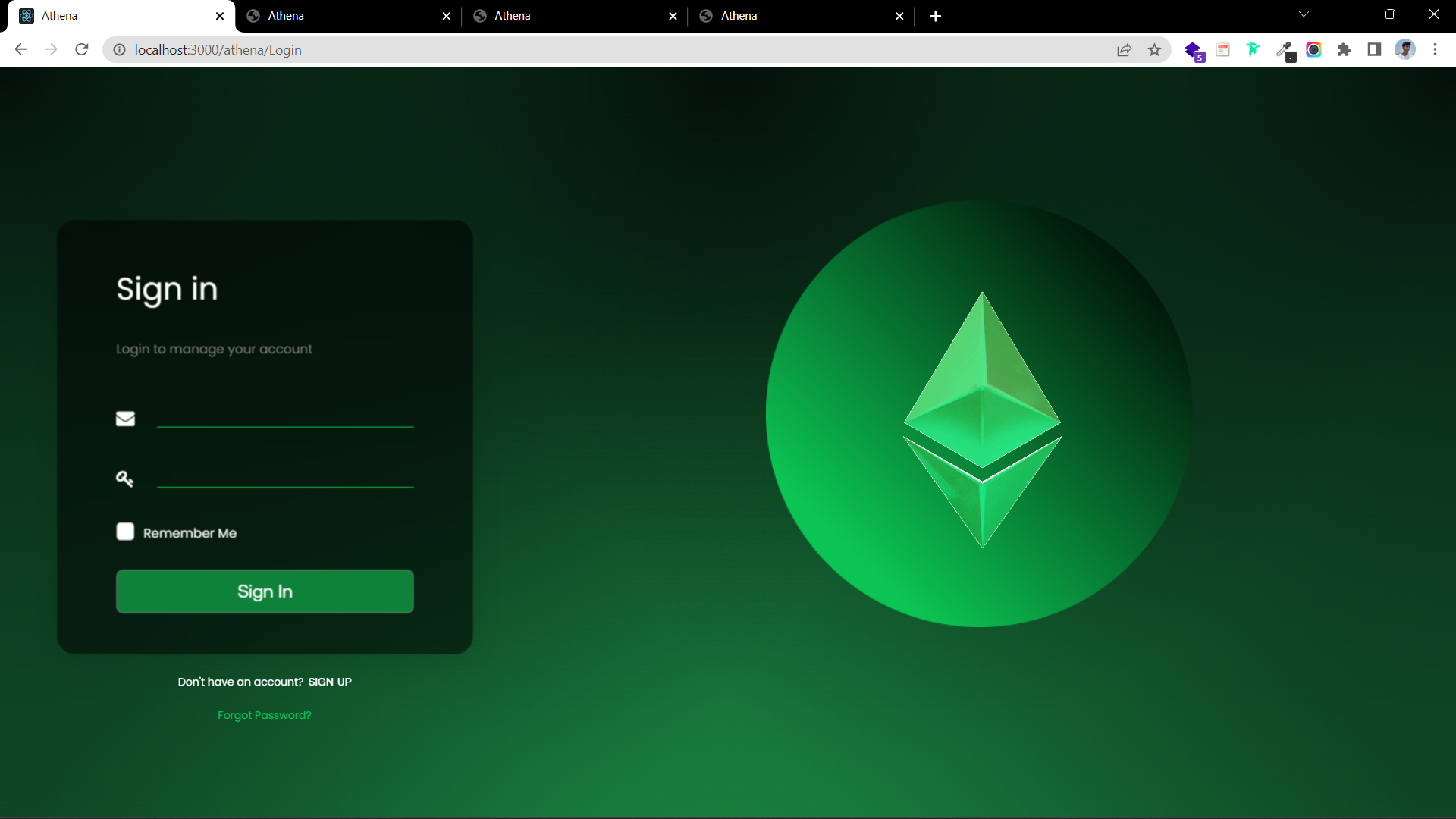Toggle the browser side panel

point(1374,49)
